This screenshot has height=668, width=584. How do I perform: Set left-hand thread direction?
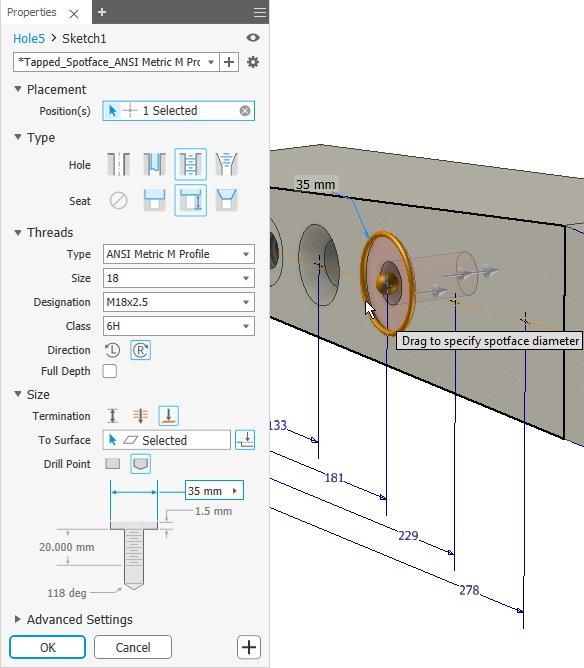click(112, 350)
